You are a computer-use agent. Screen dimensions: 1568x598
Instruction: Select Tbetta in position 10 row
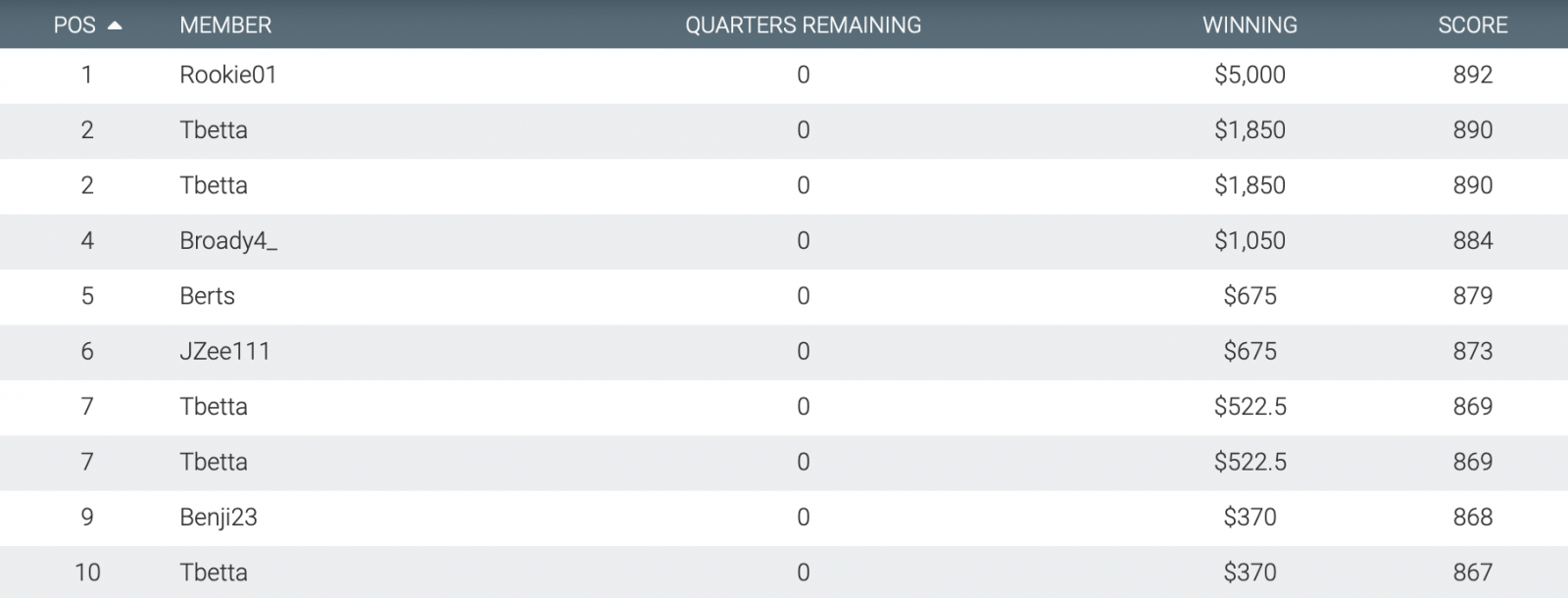click(x=214, y=573)
